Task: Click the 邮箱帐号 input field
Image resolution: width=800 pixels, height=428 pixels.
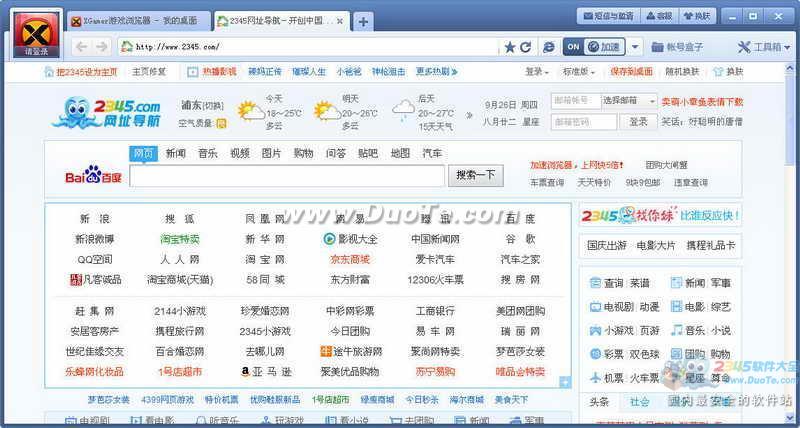Action: 576,101
